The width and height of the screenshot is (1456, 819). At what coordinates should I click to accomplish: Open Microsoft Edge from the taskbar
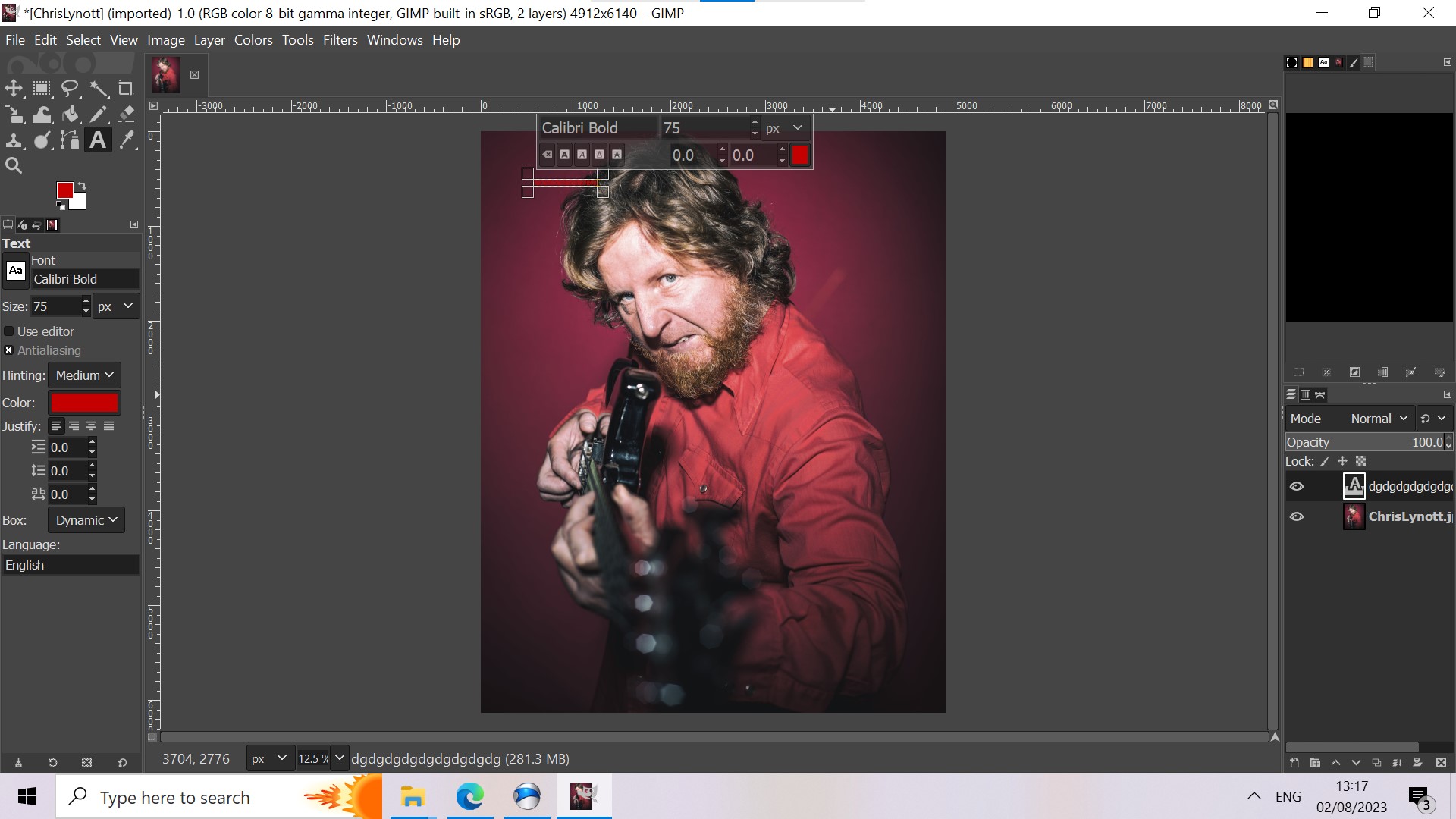469,797
